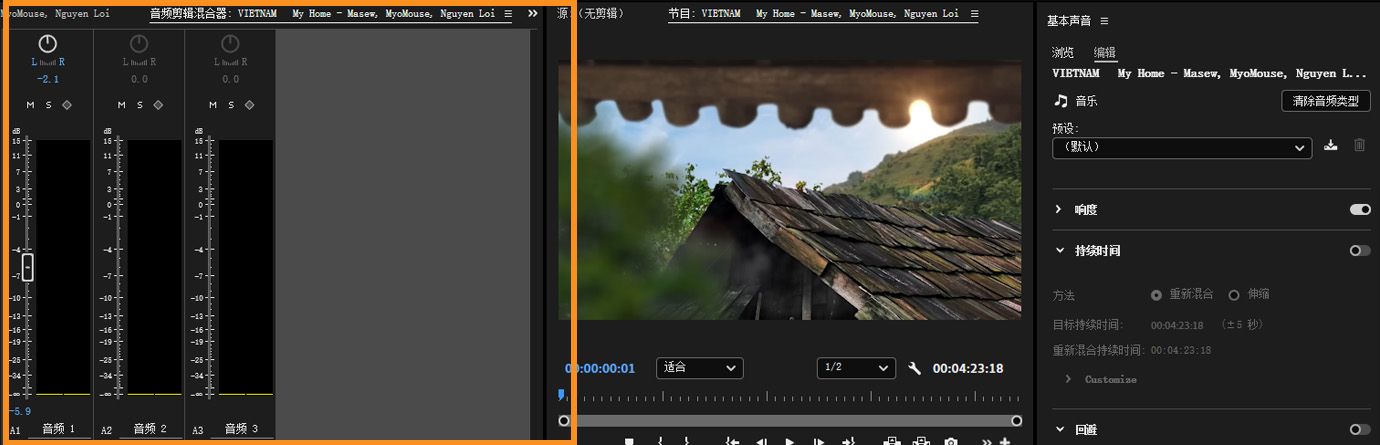Select the 节目: VIETNAM program monitor tab

pos(813,14)
